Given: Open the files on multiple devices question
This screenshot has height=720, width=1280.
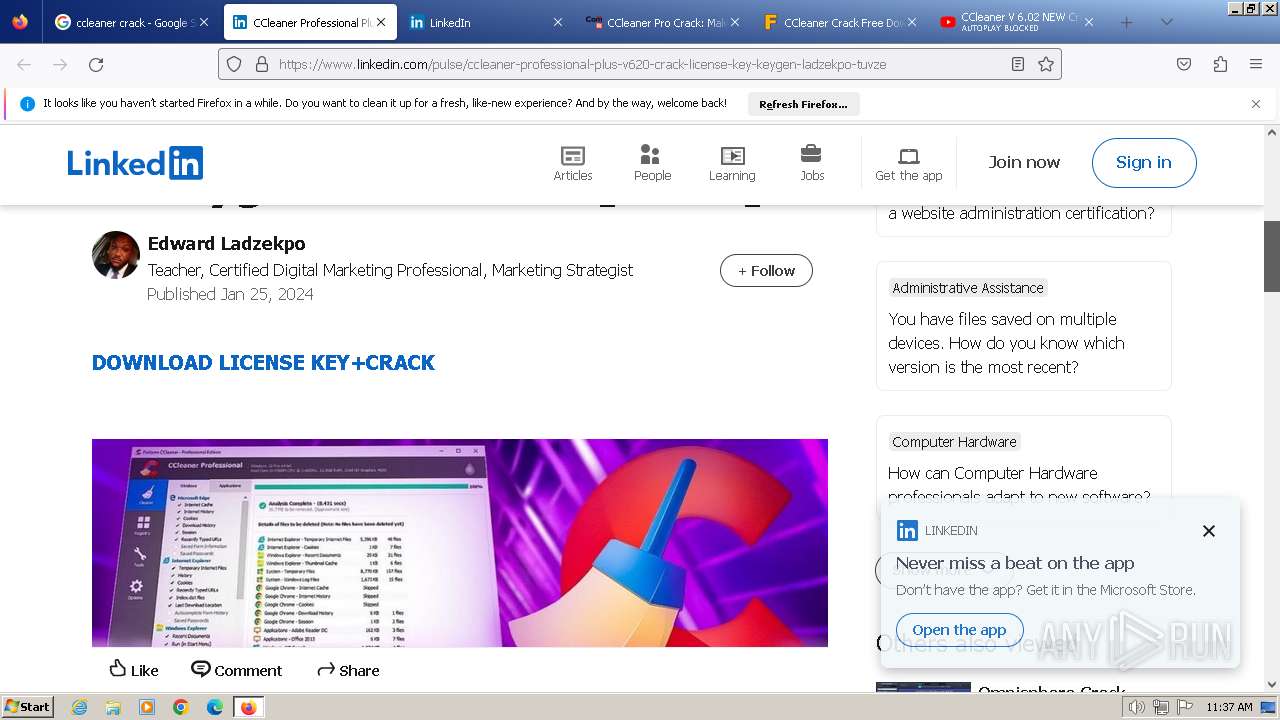Looking at the screenshot, I should point(1006,343).
